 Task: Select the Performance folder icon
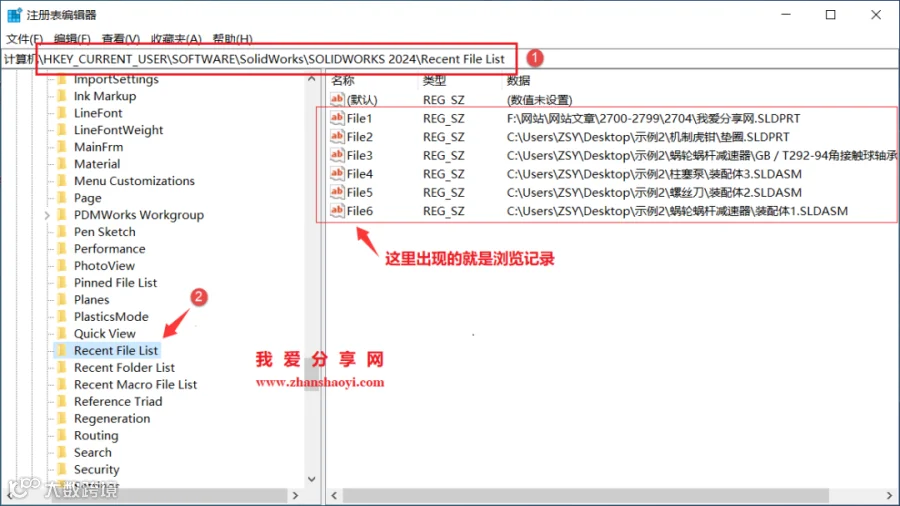[61, 249]
